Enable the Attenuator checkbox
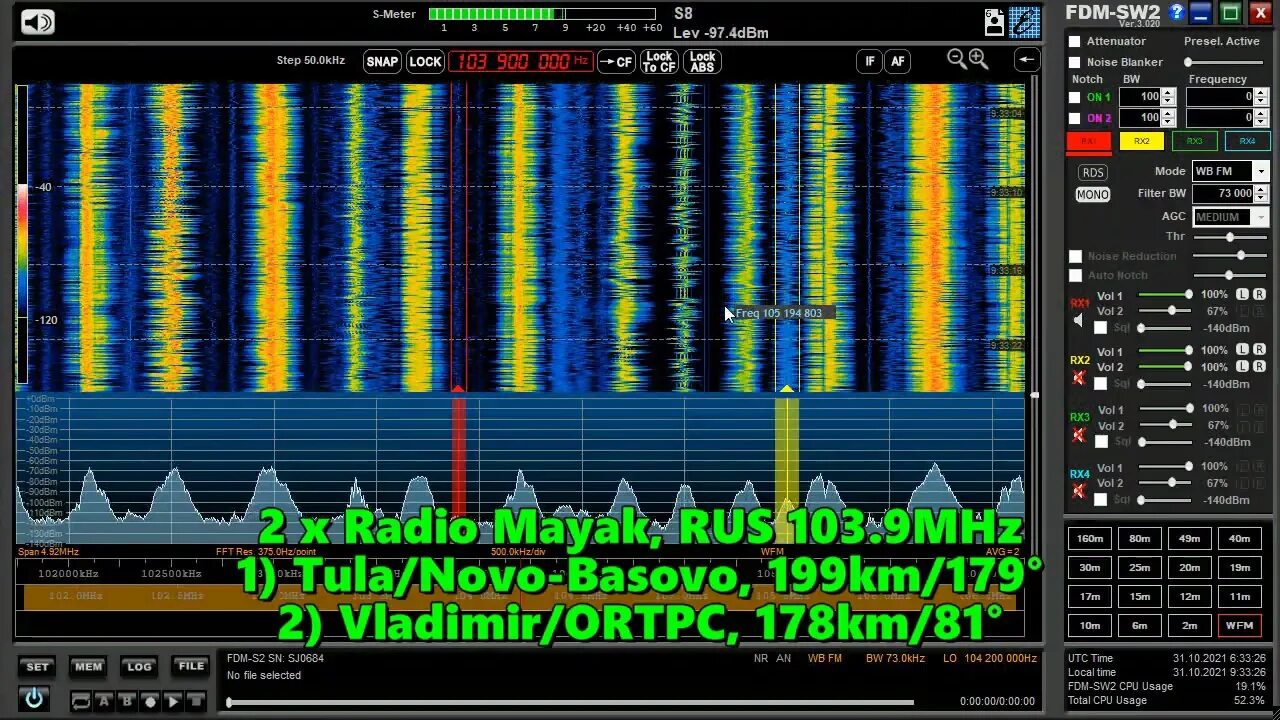 1075,42
